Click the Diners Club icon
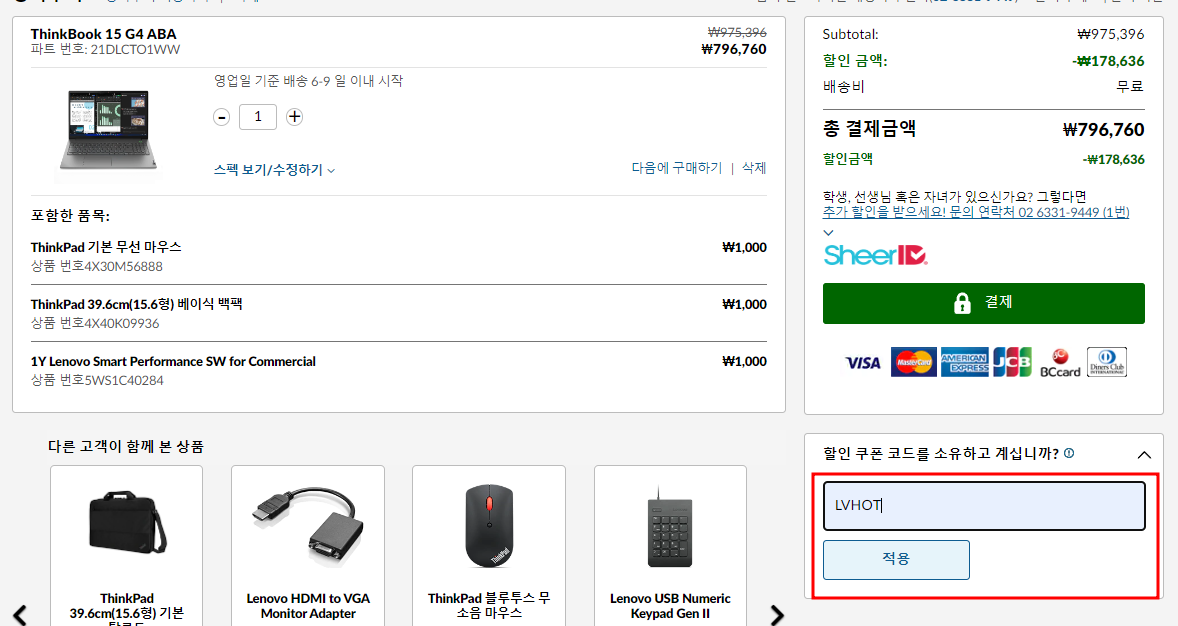The height and width of the screenshot is (626, 1178). tap(1107, 362)
